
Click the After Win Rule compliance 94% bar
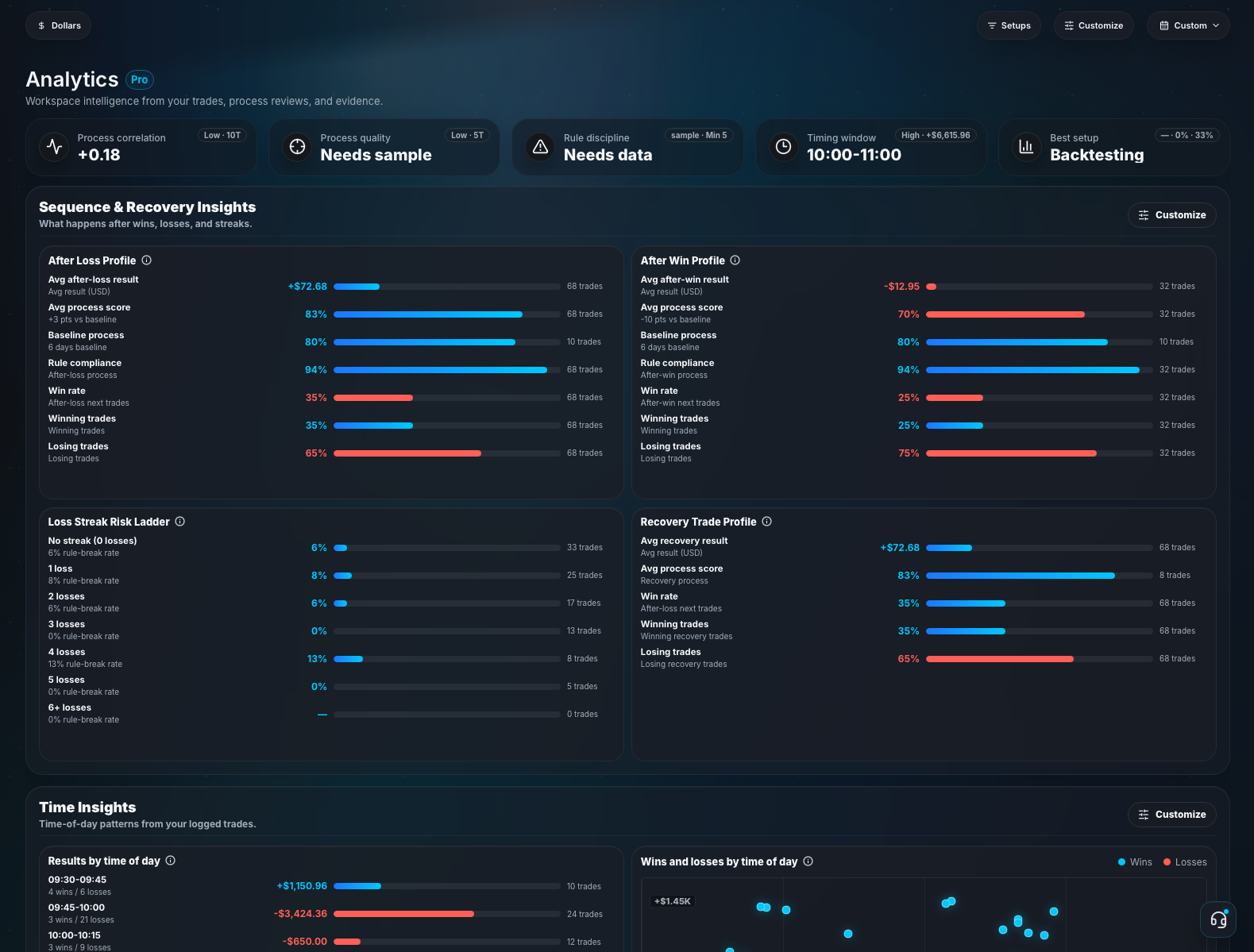pyautogui.click(x=1040, y=370)
